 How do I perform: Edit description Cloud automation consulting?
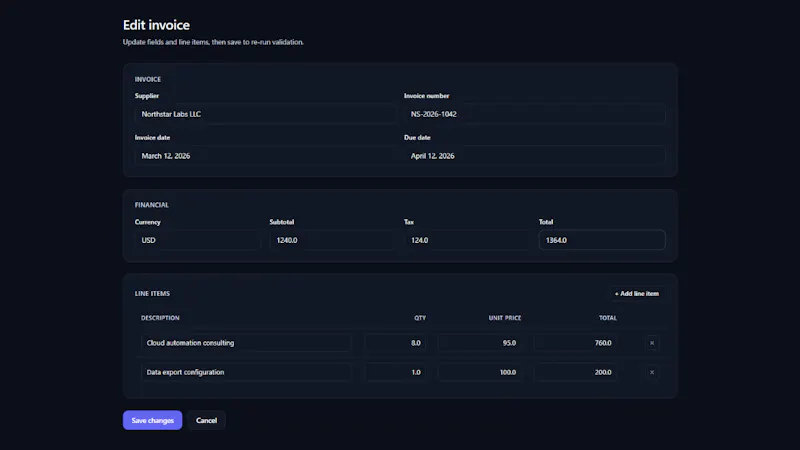(245, 343)
